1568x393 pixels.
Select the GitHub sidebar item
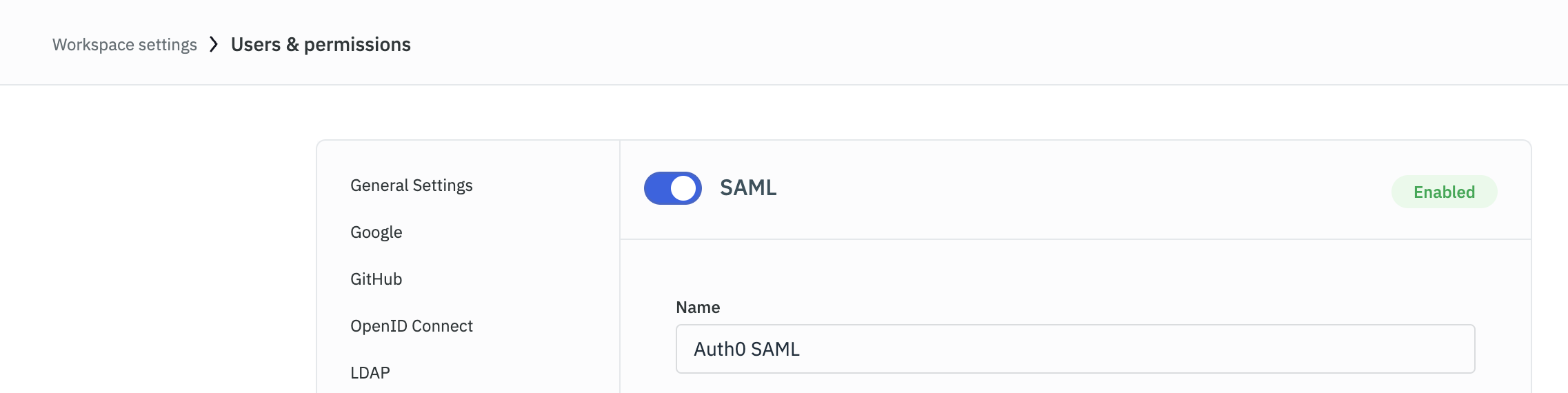[x=376, y=279]
